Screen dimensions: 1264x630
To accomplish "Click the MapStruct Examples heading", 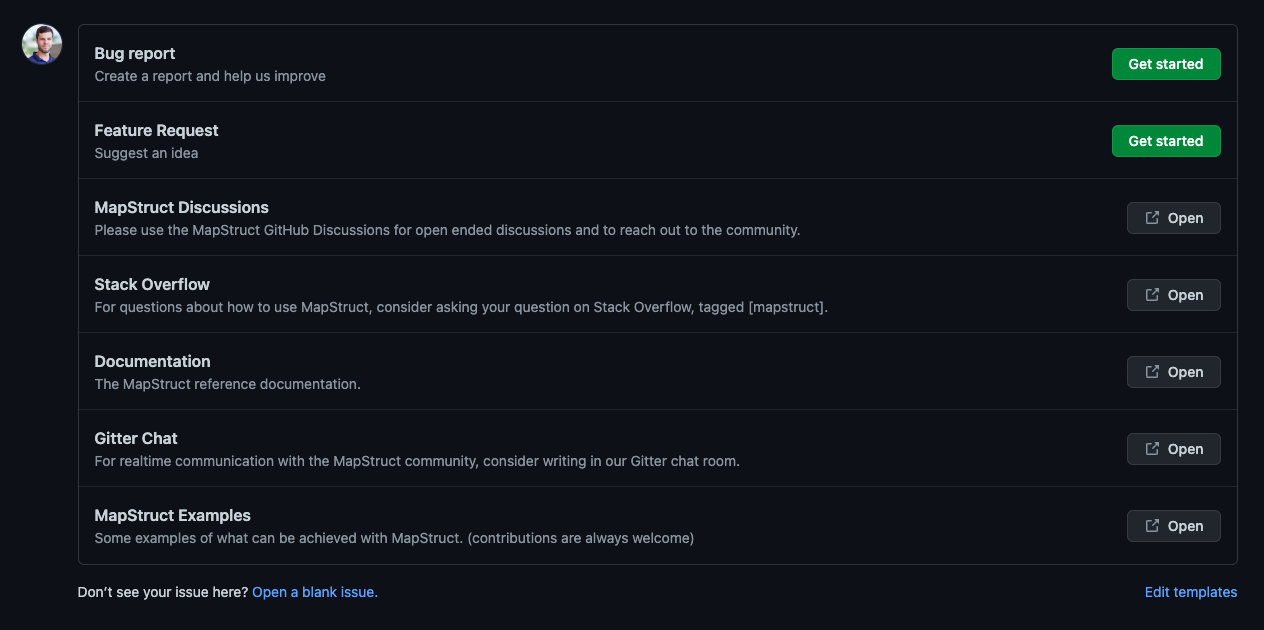I will [x=172, y=515].
